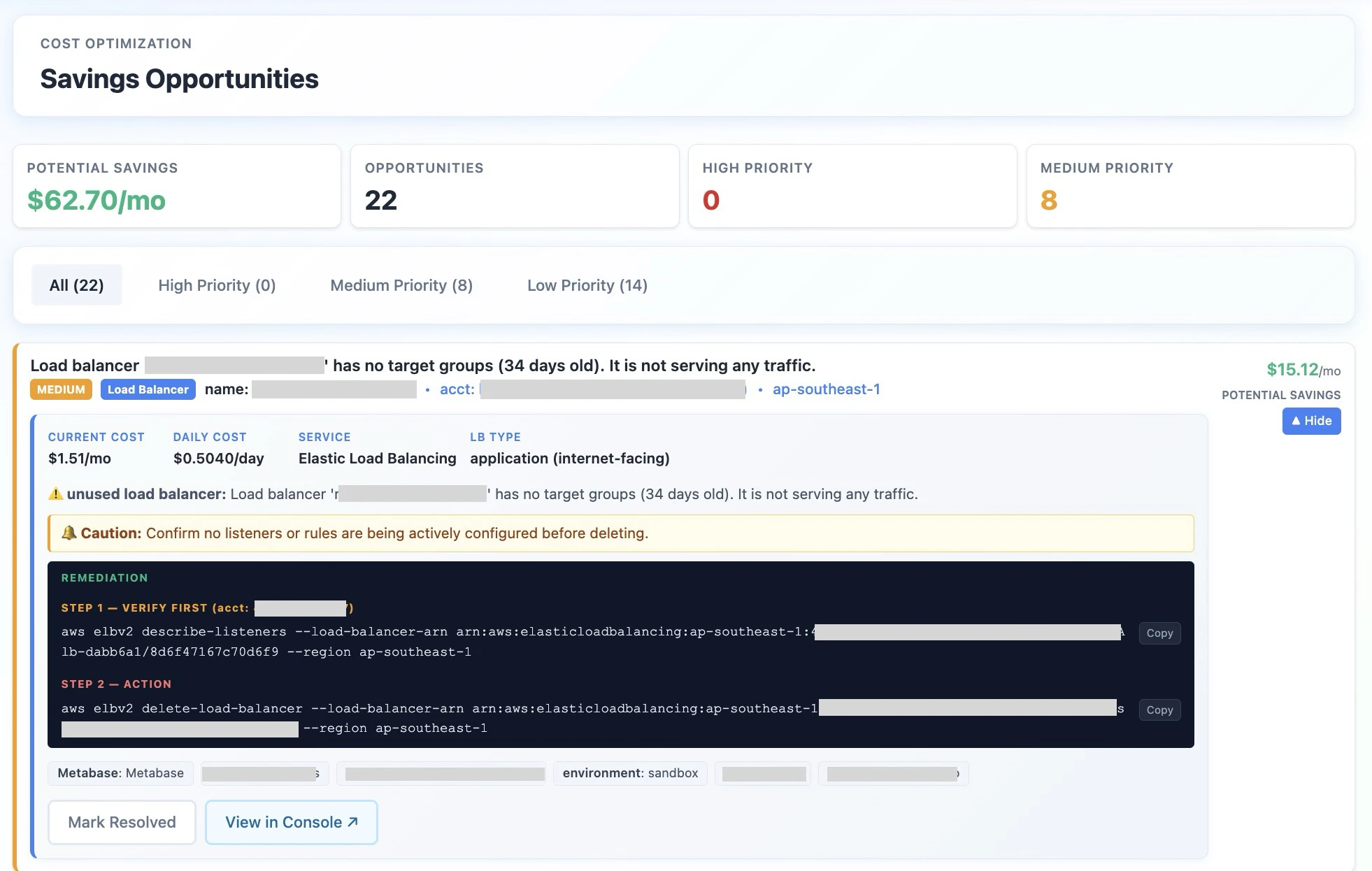Click the ap-southeast-1 region link
The height and width of the screenshot is (871, 1372).
(x=826, y=389)
